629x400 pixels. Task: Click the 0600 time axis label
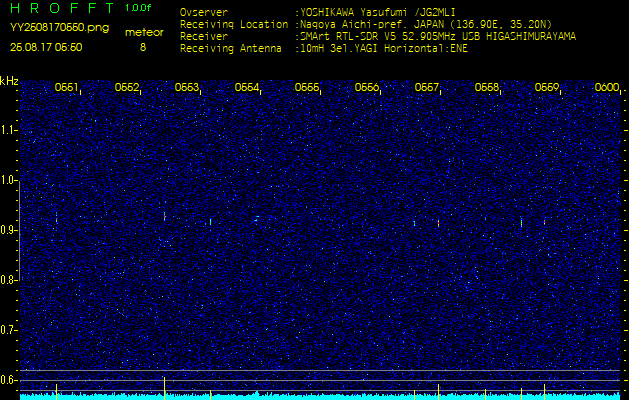607,87
